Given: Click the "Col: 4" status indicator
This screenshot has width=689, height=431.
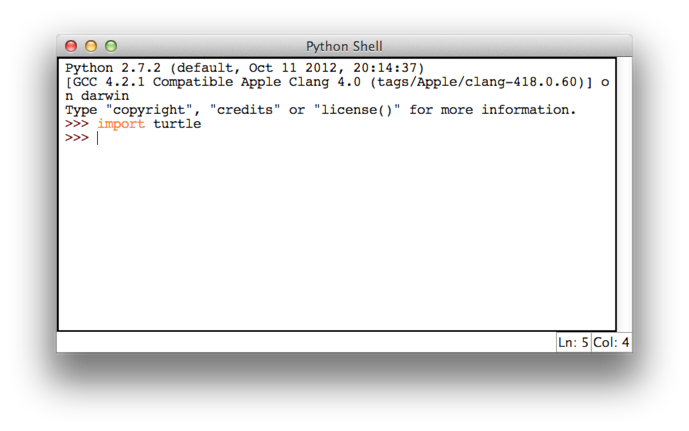Looking at the screenshot, I should 611,343.
